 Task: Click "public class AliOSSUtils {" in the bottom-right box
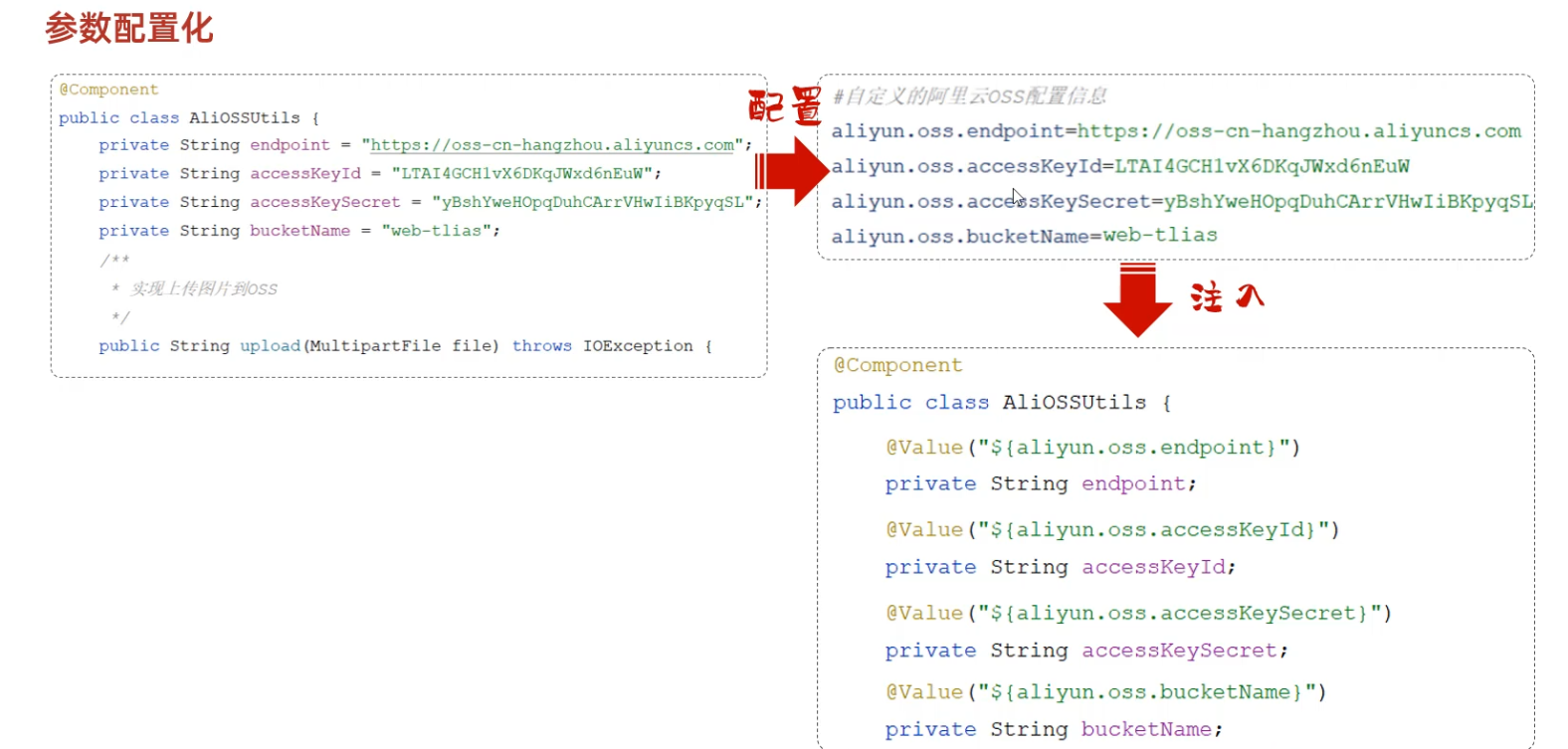tap(1003, 403)
